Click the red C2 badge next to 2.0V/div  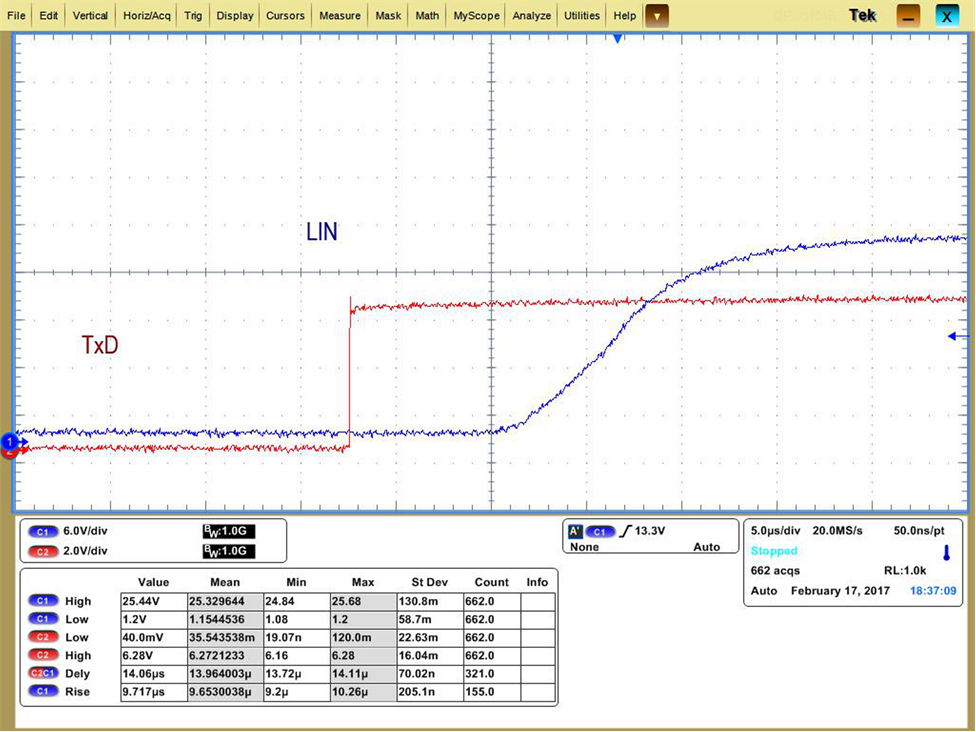(x=43, y=551)
